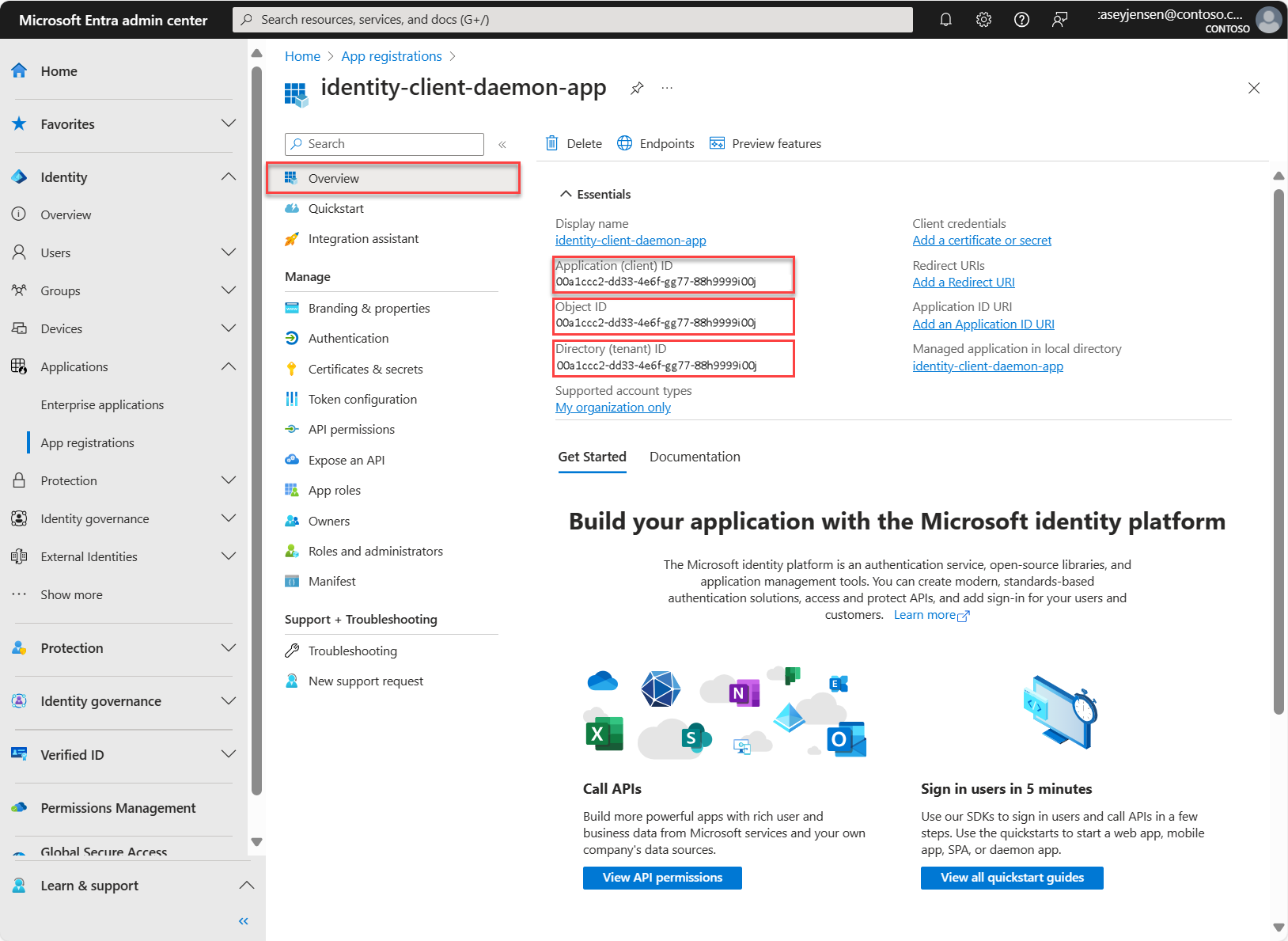Click the App roles icon
1288x941 pixels.
(292, 490)
